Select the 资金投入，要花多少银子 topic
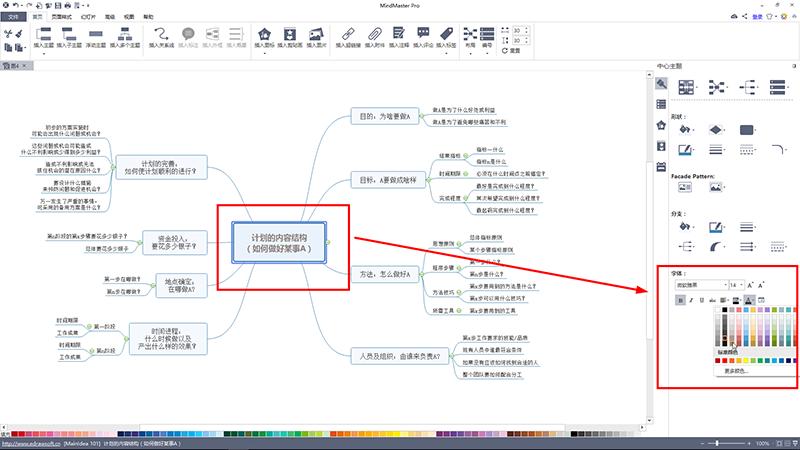This screenshot has height=450, width=800. [174, 242]
